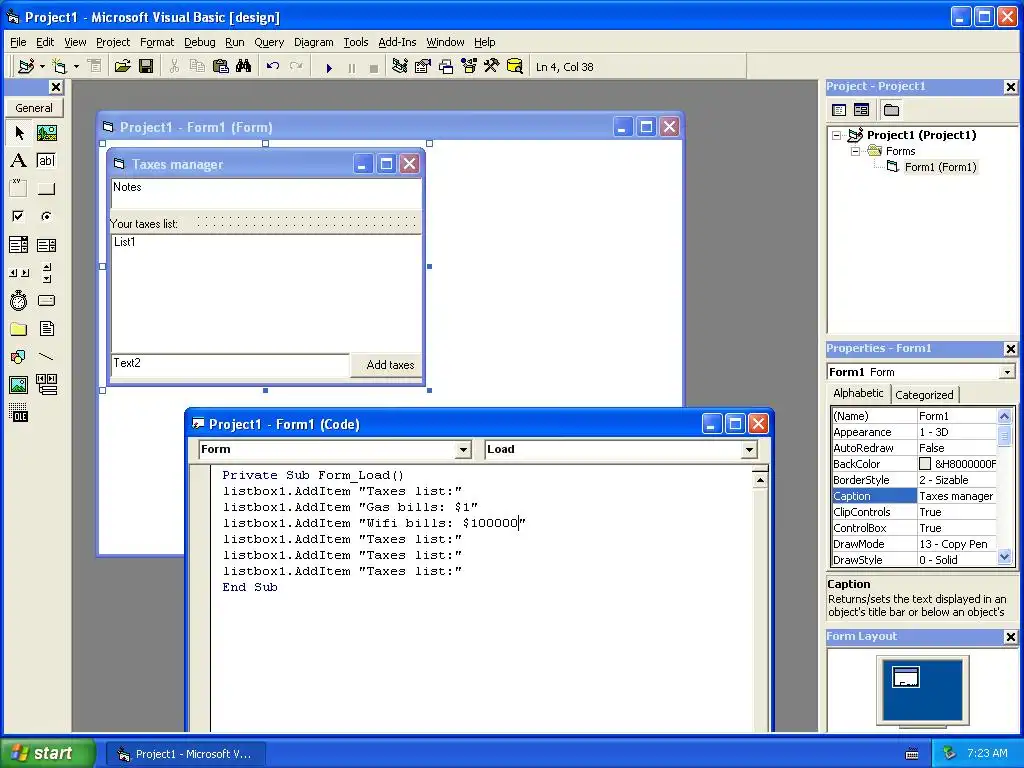
Task: Open the Project Explorer toolbar icon
Action: [400, 67]
